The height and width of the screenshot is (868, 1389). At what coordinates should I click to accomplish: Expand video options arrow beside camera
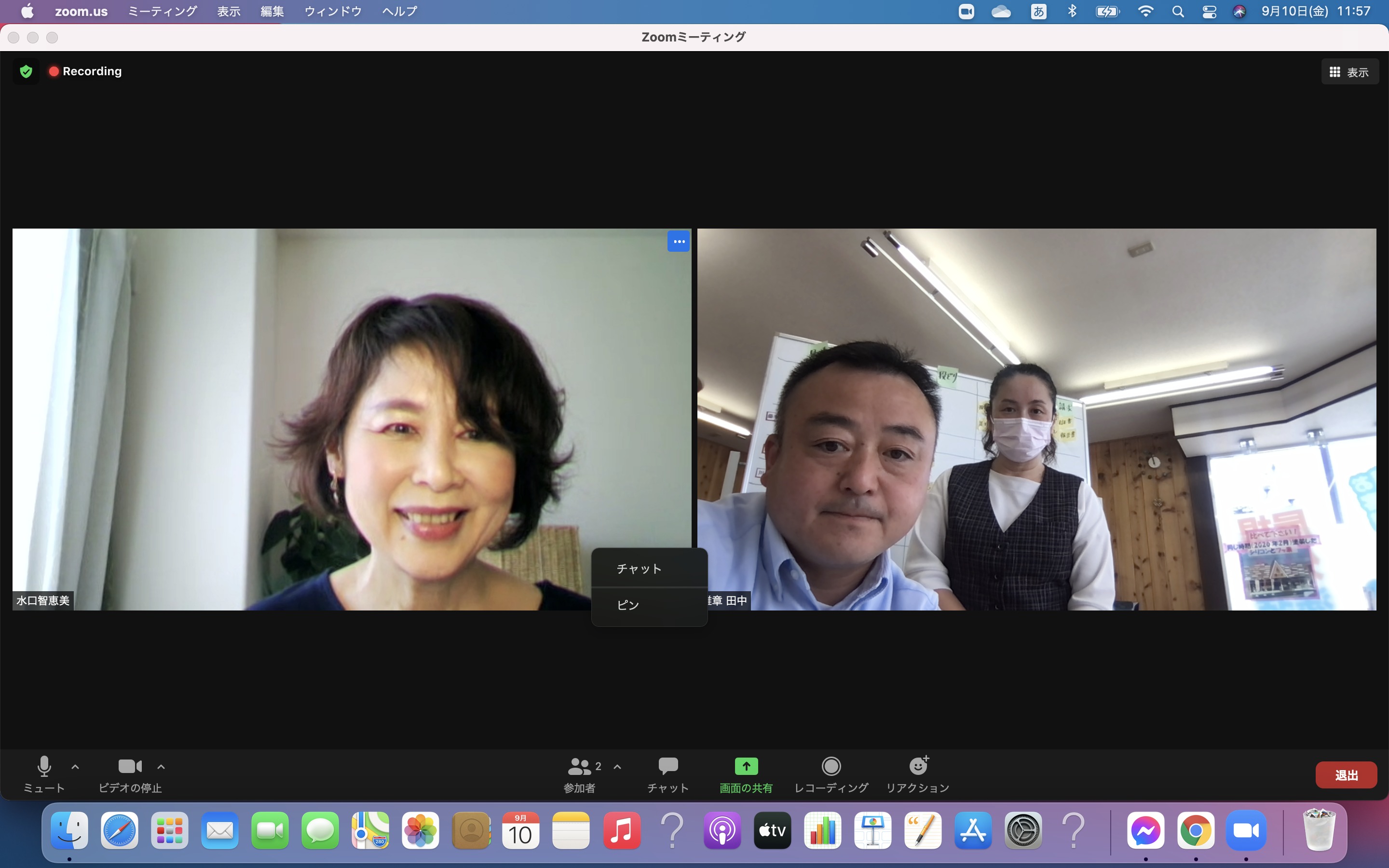click(161, 766)
